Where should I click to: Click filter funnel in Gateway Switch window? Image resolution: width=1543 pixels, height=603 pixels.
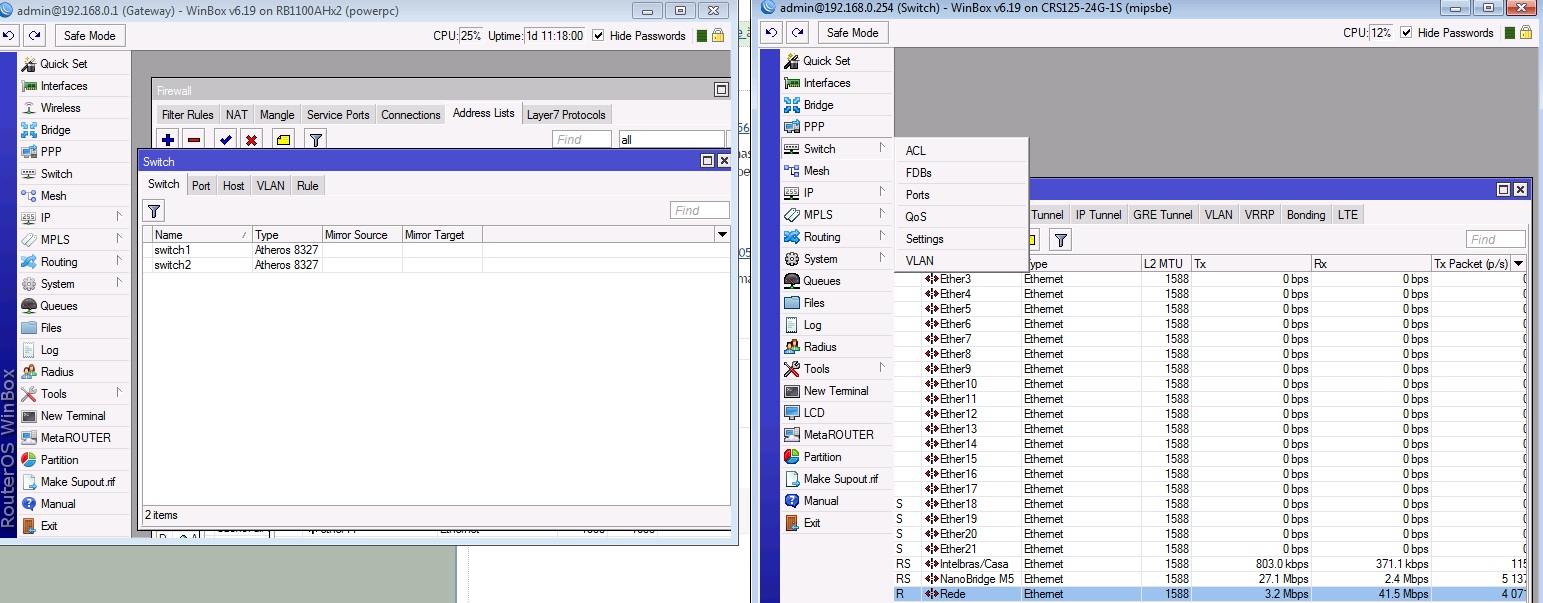(x=154, y=210)
